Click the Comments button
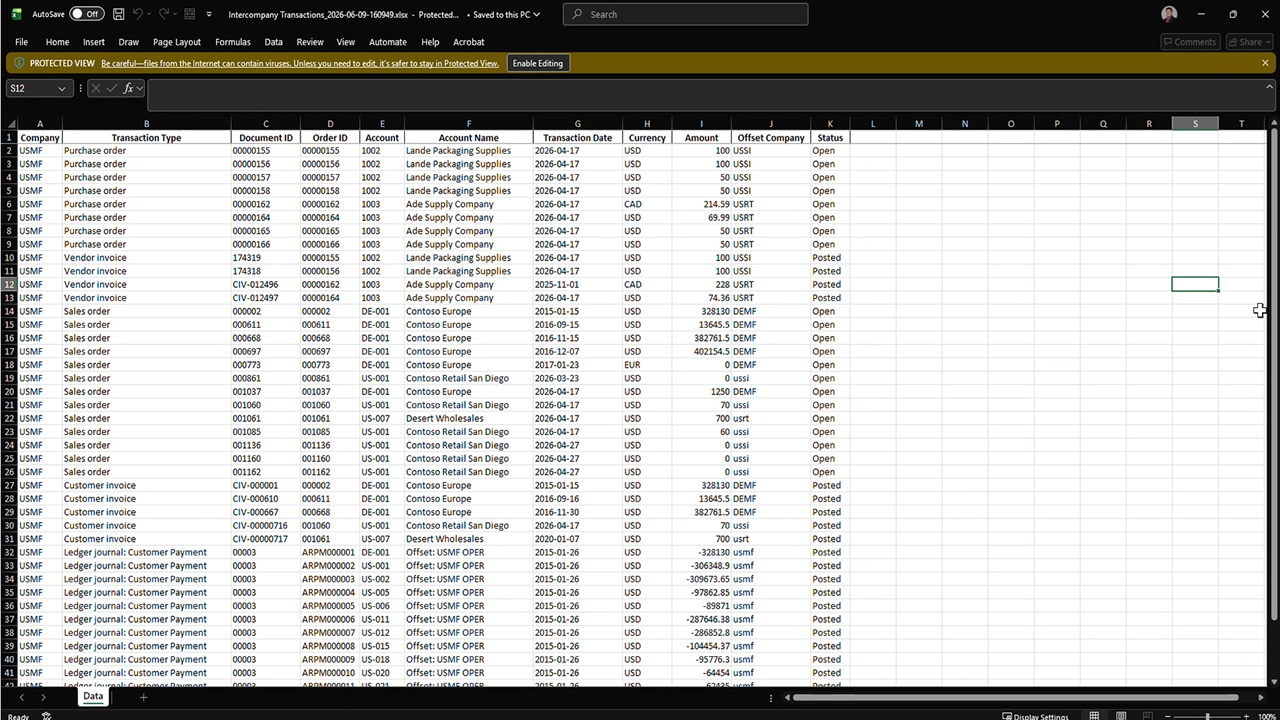The image size is (1280, 720). [1190, 42]
